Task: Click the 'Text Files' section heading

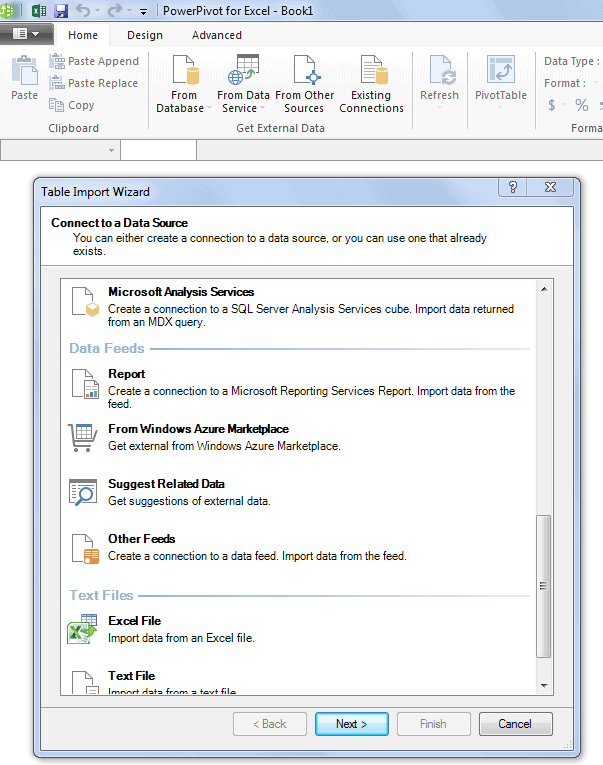Action: (x=101, y=595)
